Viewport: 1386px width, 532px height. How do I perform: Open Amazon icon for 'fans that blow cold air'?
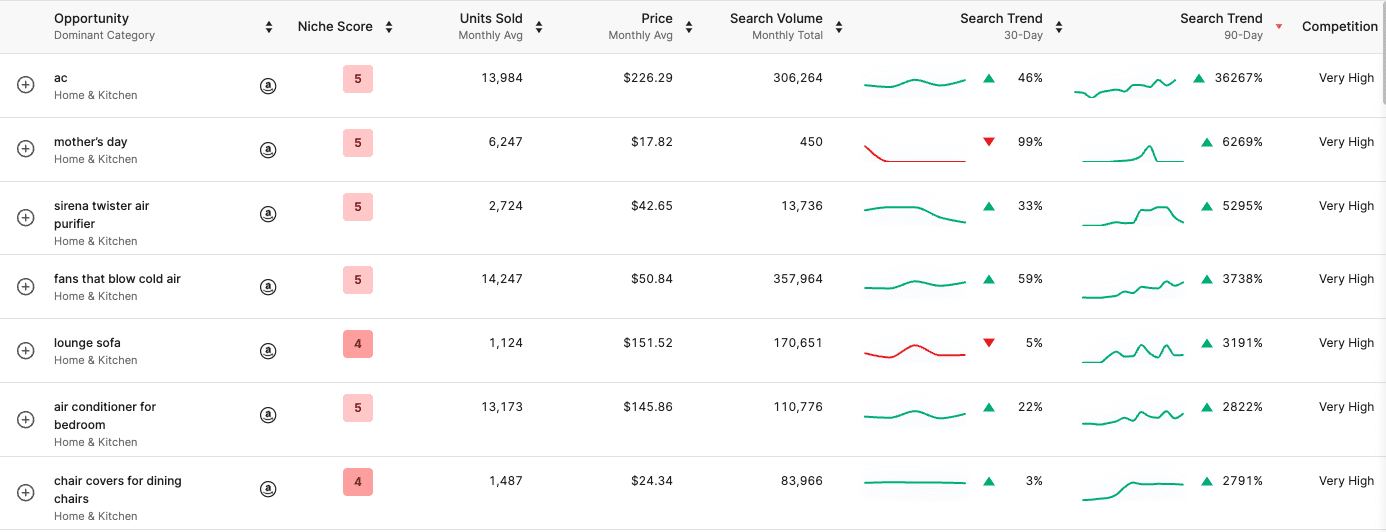268,287
